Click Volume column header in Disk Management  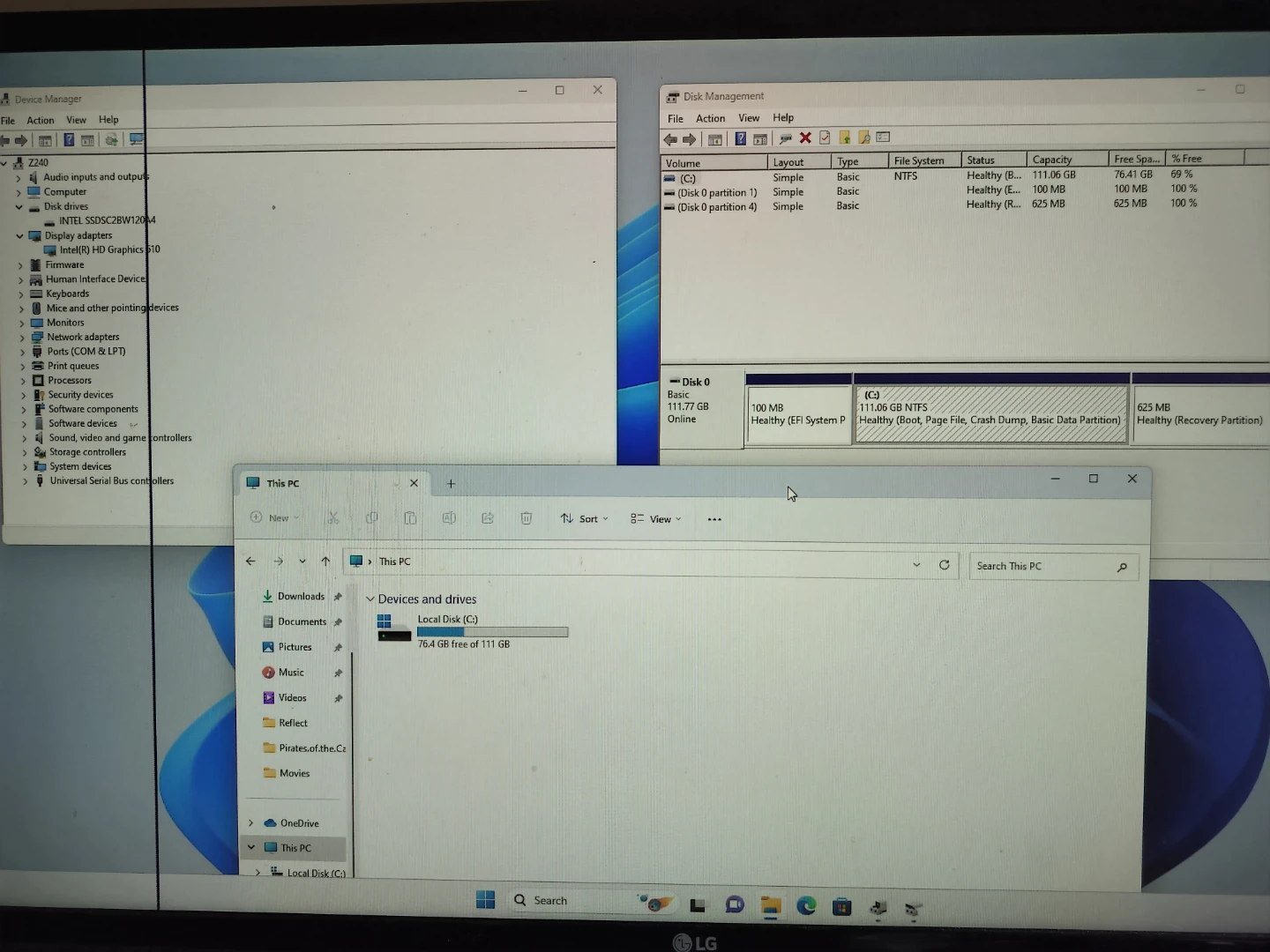(714, 163)
